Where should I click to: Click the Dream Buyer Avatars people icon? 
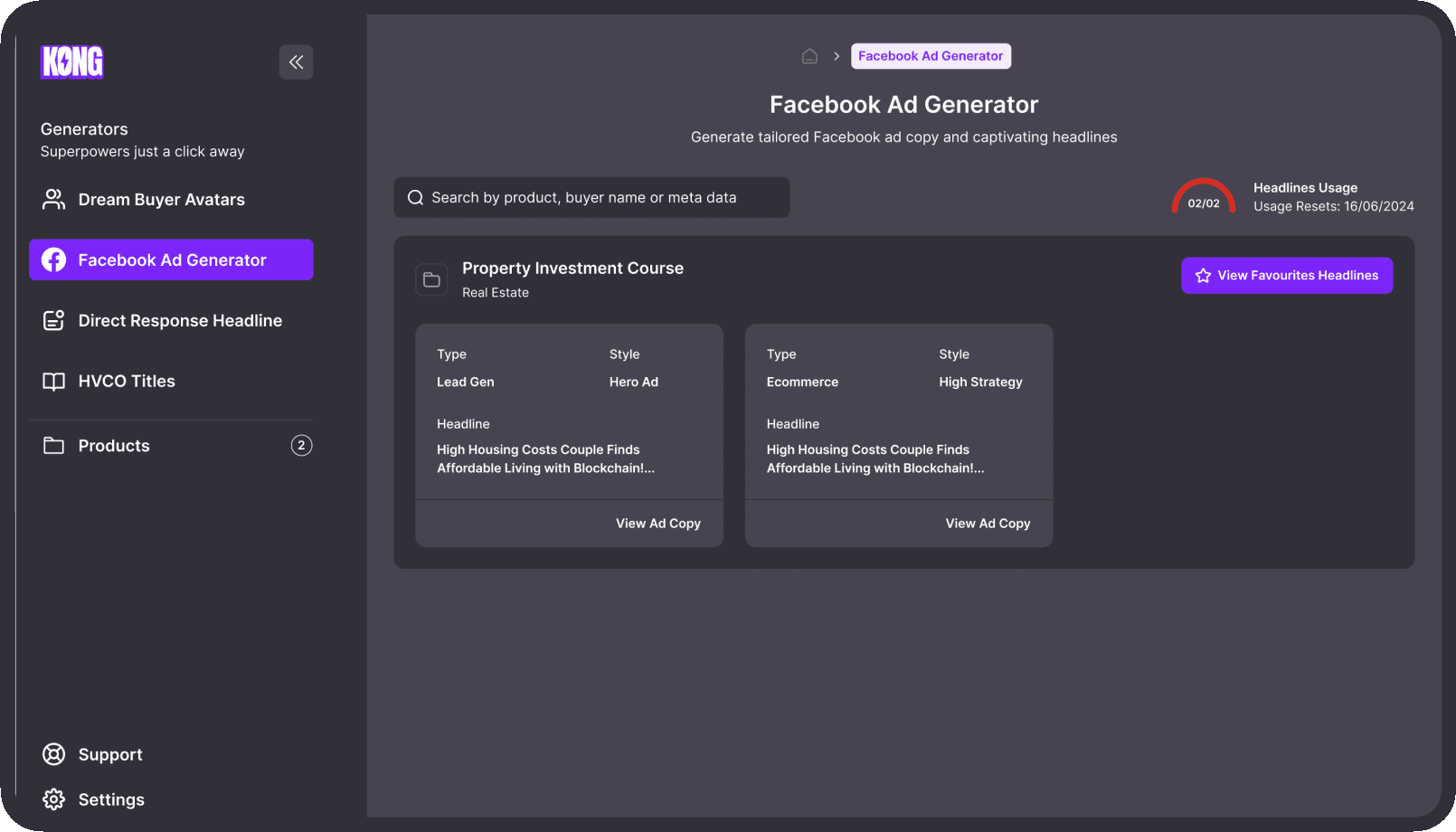[53, 200]
